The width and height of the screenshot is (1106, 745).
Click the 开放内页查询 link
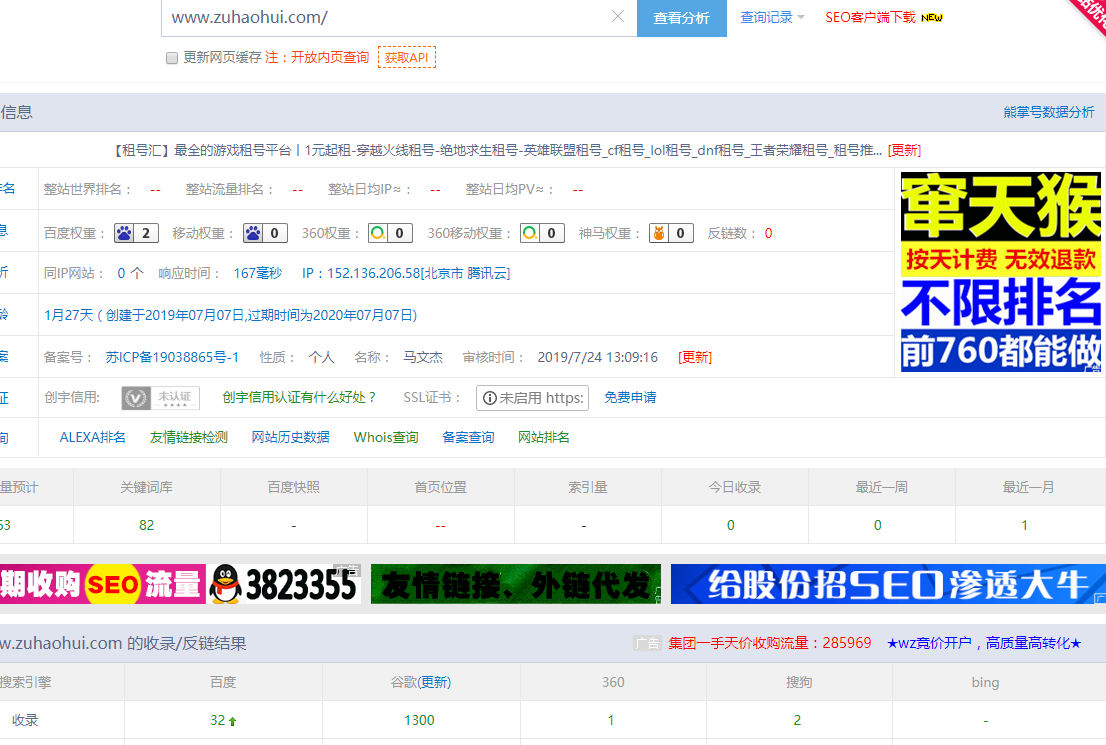330,57
